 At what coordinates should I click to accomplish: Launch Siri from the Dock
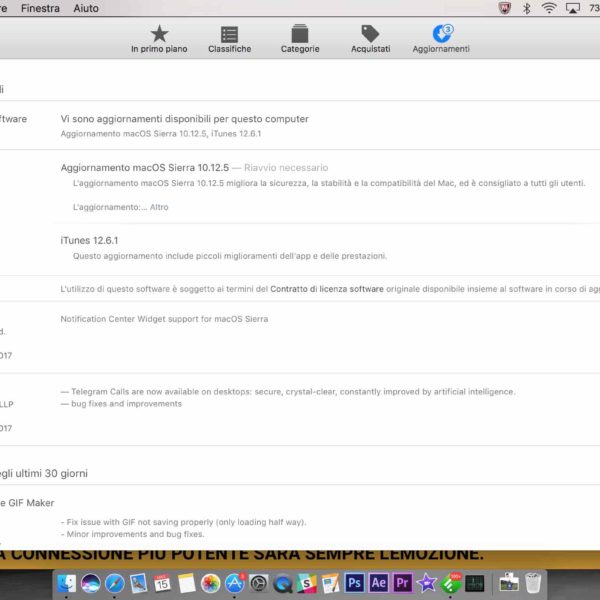(90, 583)
